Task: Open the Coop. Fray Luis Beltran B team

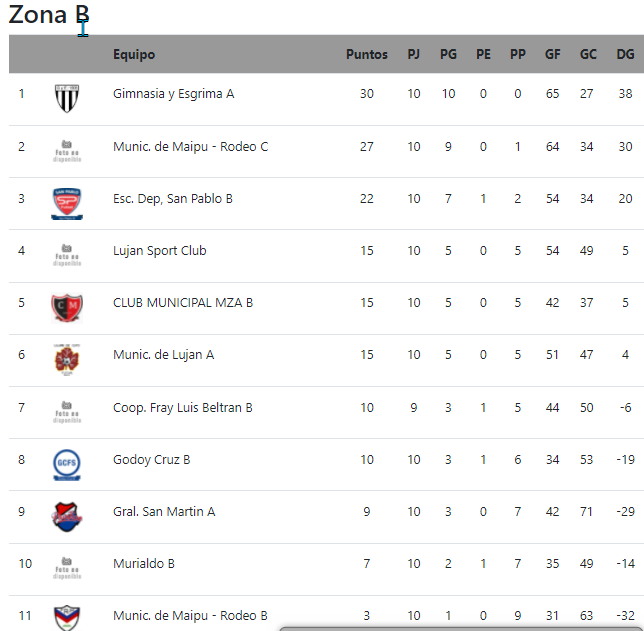Action: pyautogui.click(x=182, y=408)
